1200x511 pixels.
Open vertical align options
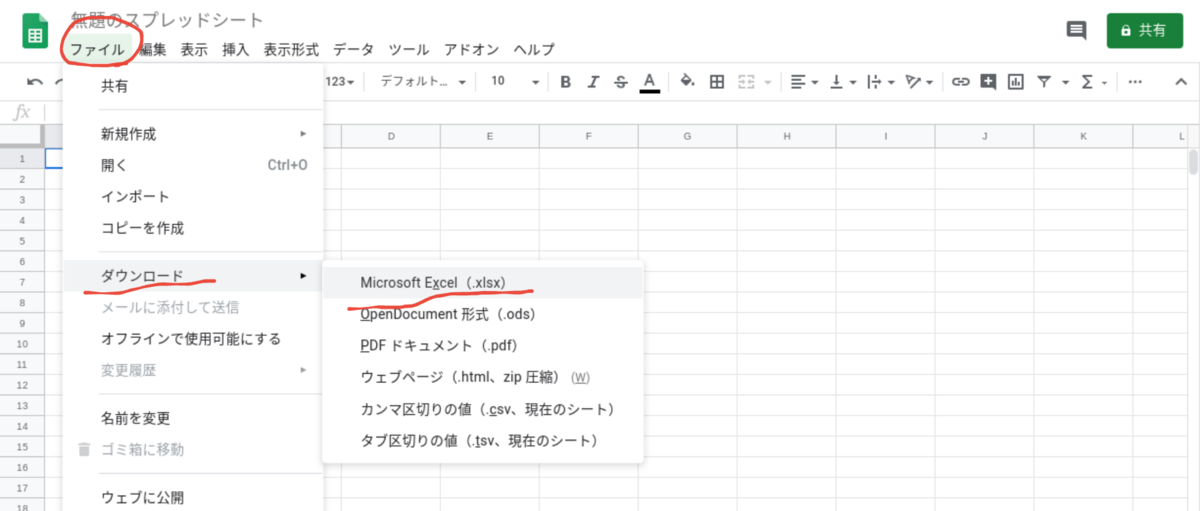[842, 82]
